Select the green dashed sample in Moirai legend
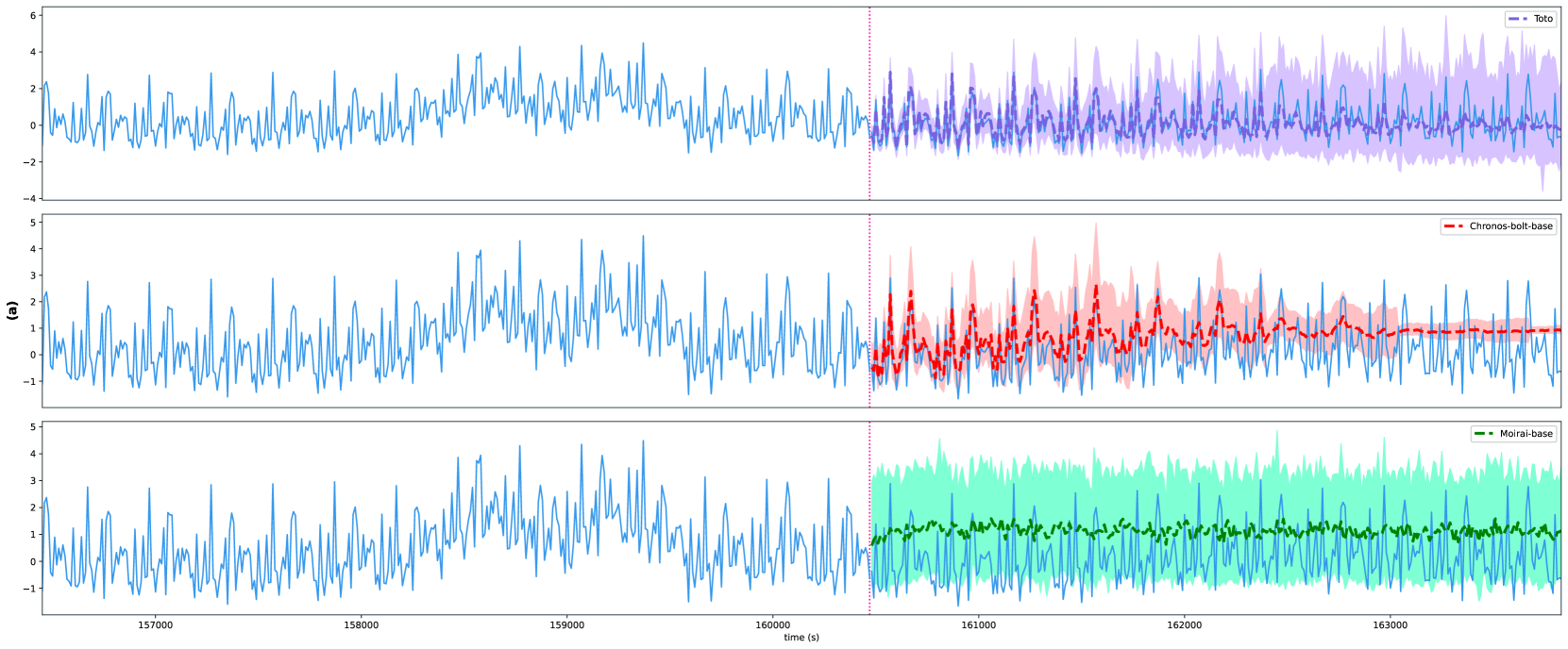This screenshot has width=1568, height=649. pyautogui.click(x=1484, y=434)
